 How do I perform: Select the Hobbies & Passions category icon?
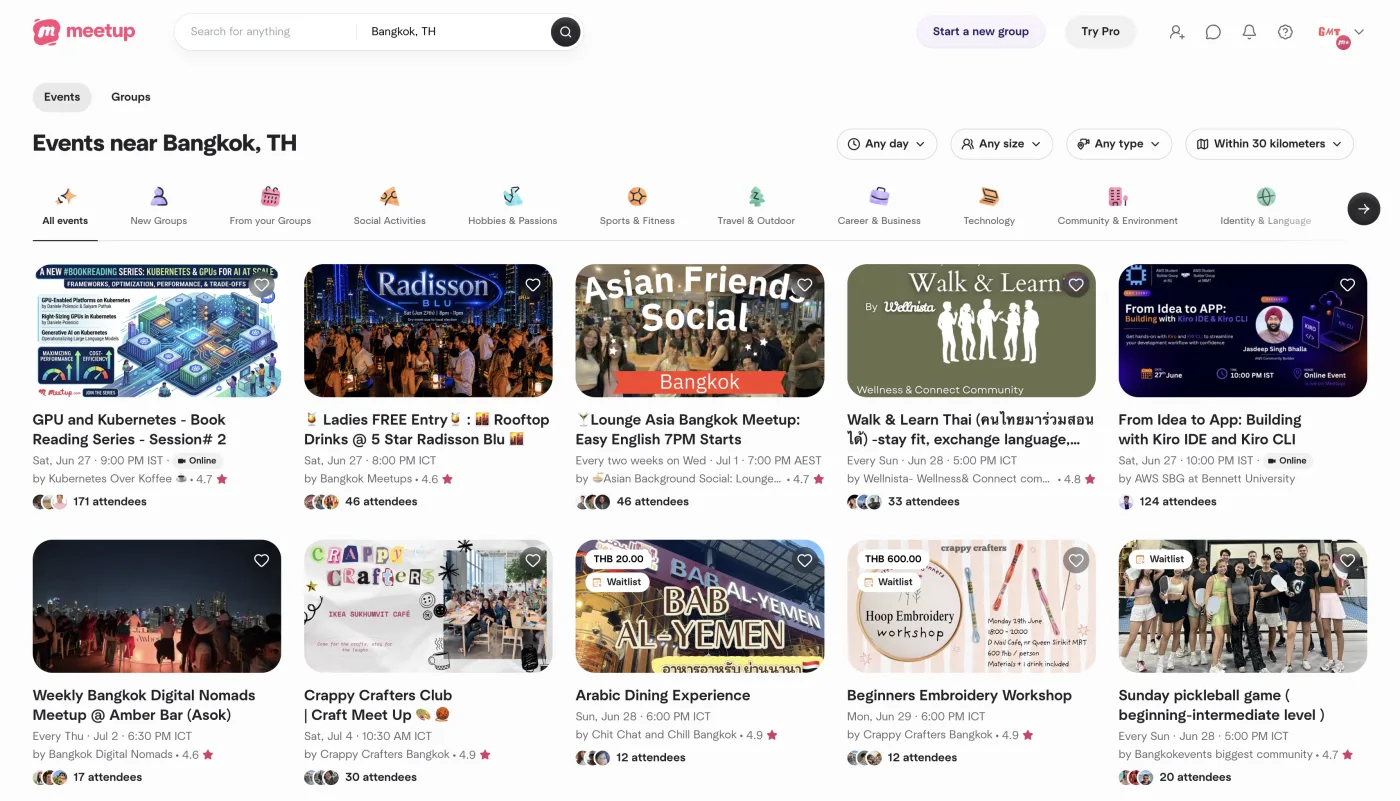point(512,196)
